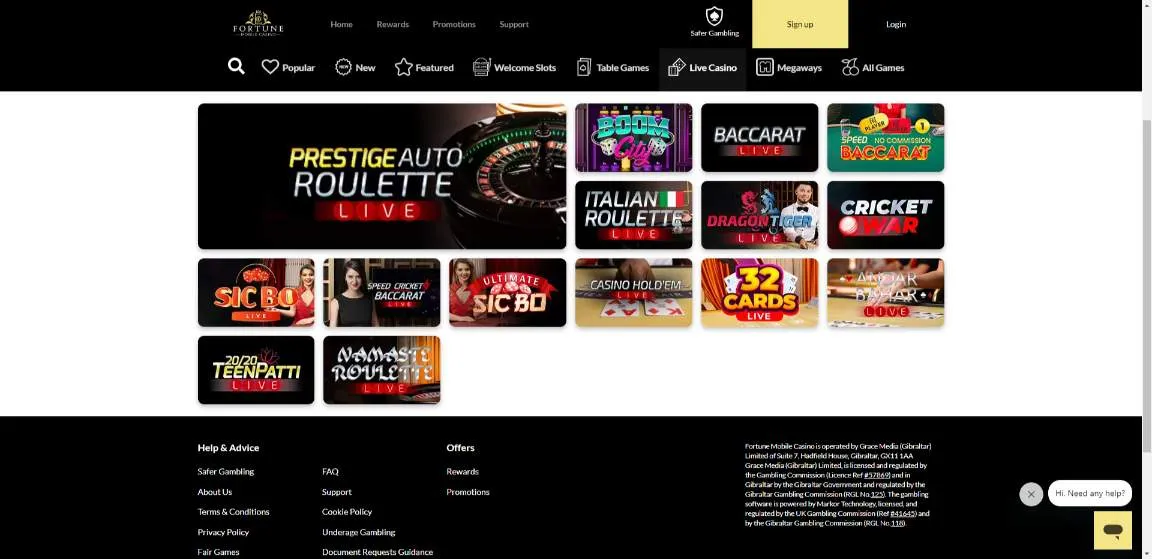Open the Rewards menu item
The height and width of the screenshot is (559, 1152).
pos(393,24)
